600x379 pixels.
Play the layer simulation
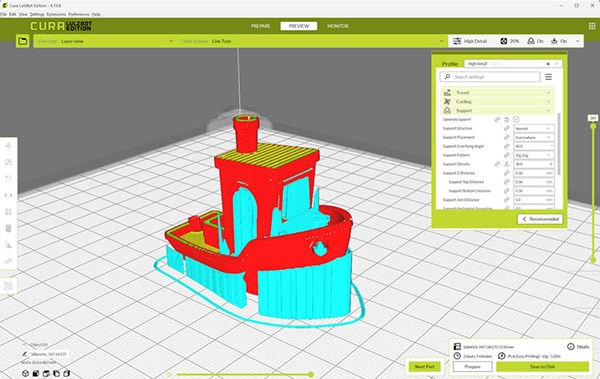(169, 374)
